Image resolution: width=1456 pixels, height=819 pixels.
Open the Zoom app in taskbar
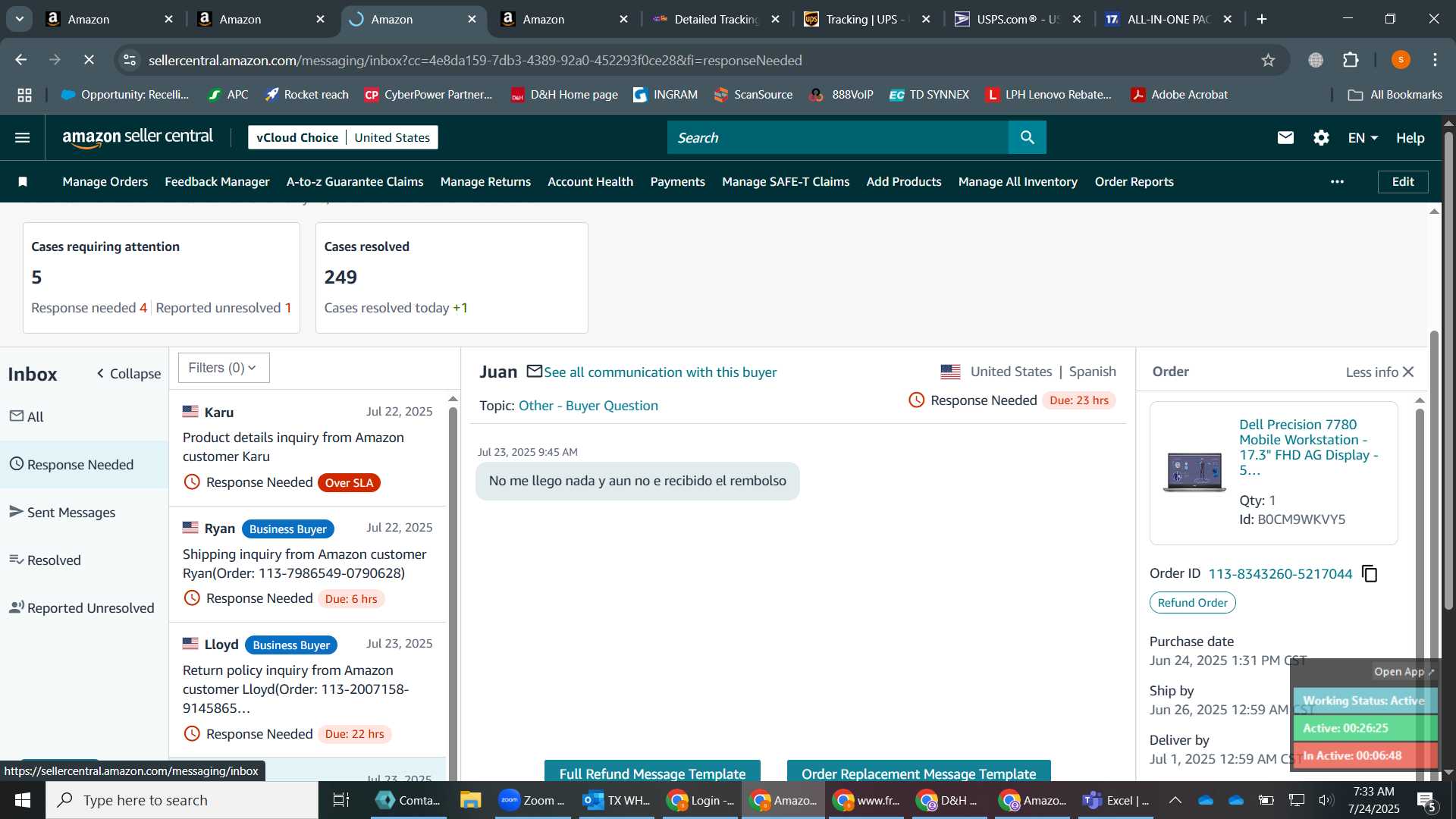[532, 800]
